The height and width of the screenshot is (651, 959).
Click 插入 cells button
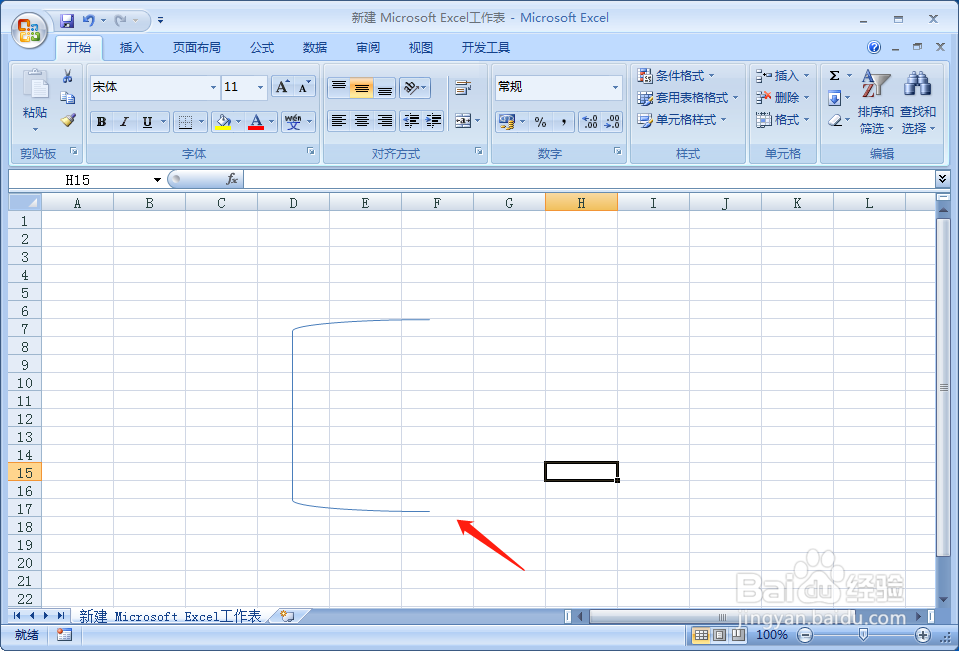click(x=782, y=76)
